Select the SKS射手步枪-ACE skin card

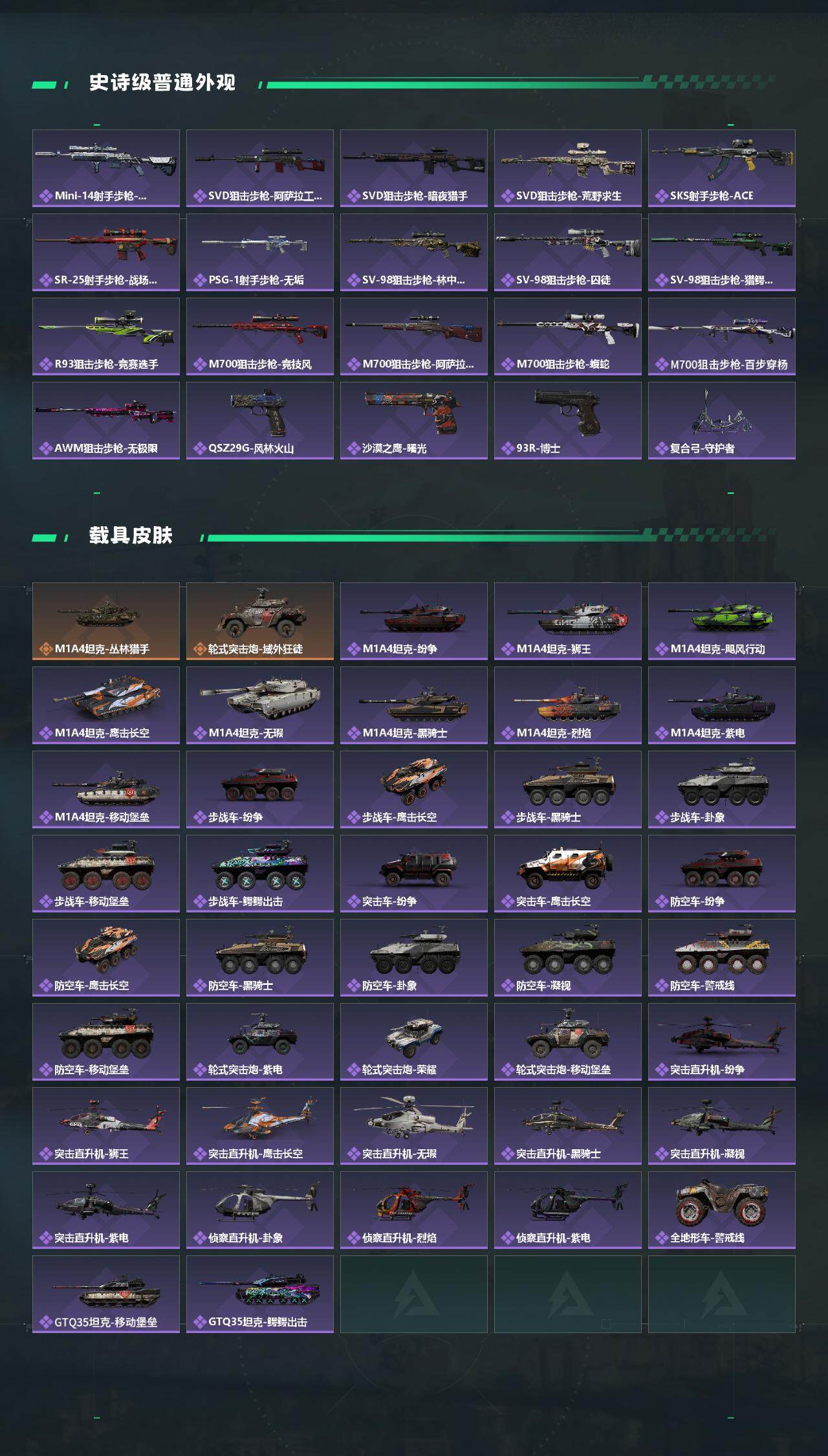click(x=722, y=168)
